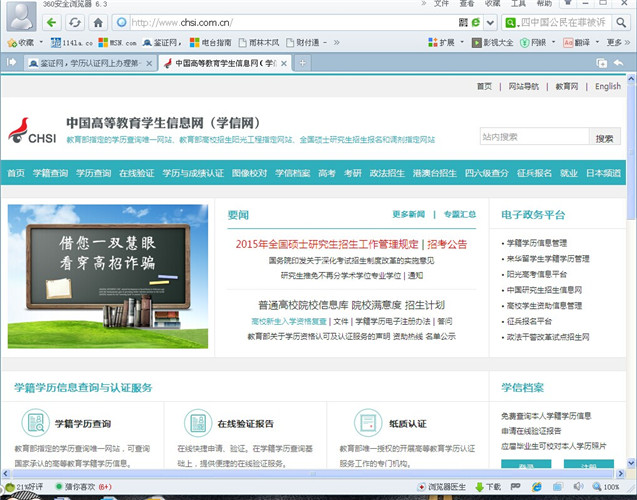Image resolution: width=637 pixels, height=500 pixels.
Task: Toggle sound mute speaker icon in status bar
Action: coord(578,486)
